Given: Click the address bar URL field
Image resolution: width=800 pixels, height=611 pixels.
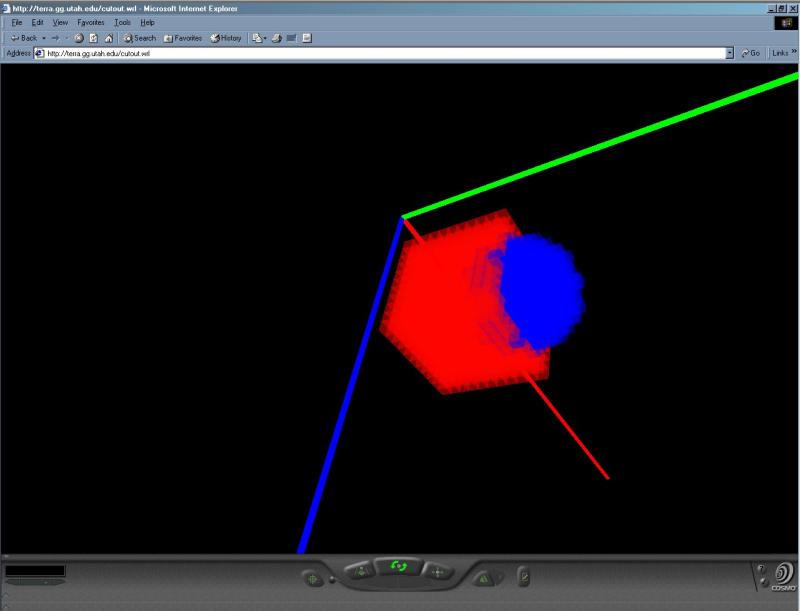Looking at the screenshot, I should pyautogui.click(x=380, y=53).
